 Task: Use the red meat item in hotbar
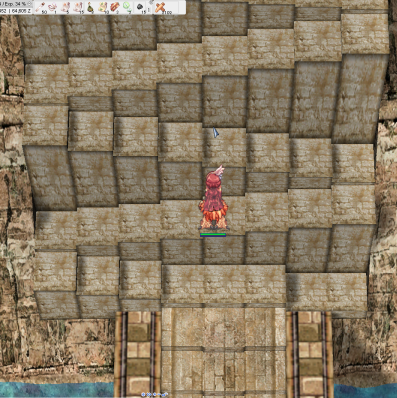click(x=115, y=6)
